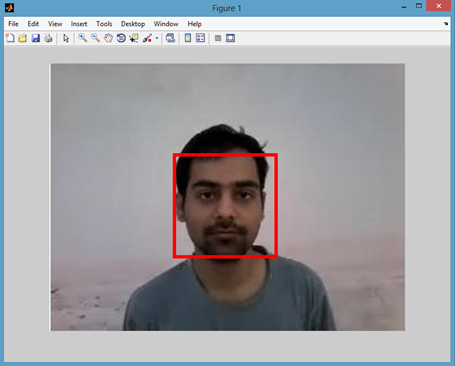Screen dimensions: 455x366
Task: Click the Link Plot icon
Action: pyautogui.click(x=170, y=38)
